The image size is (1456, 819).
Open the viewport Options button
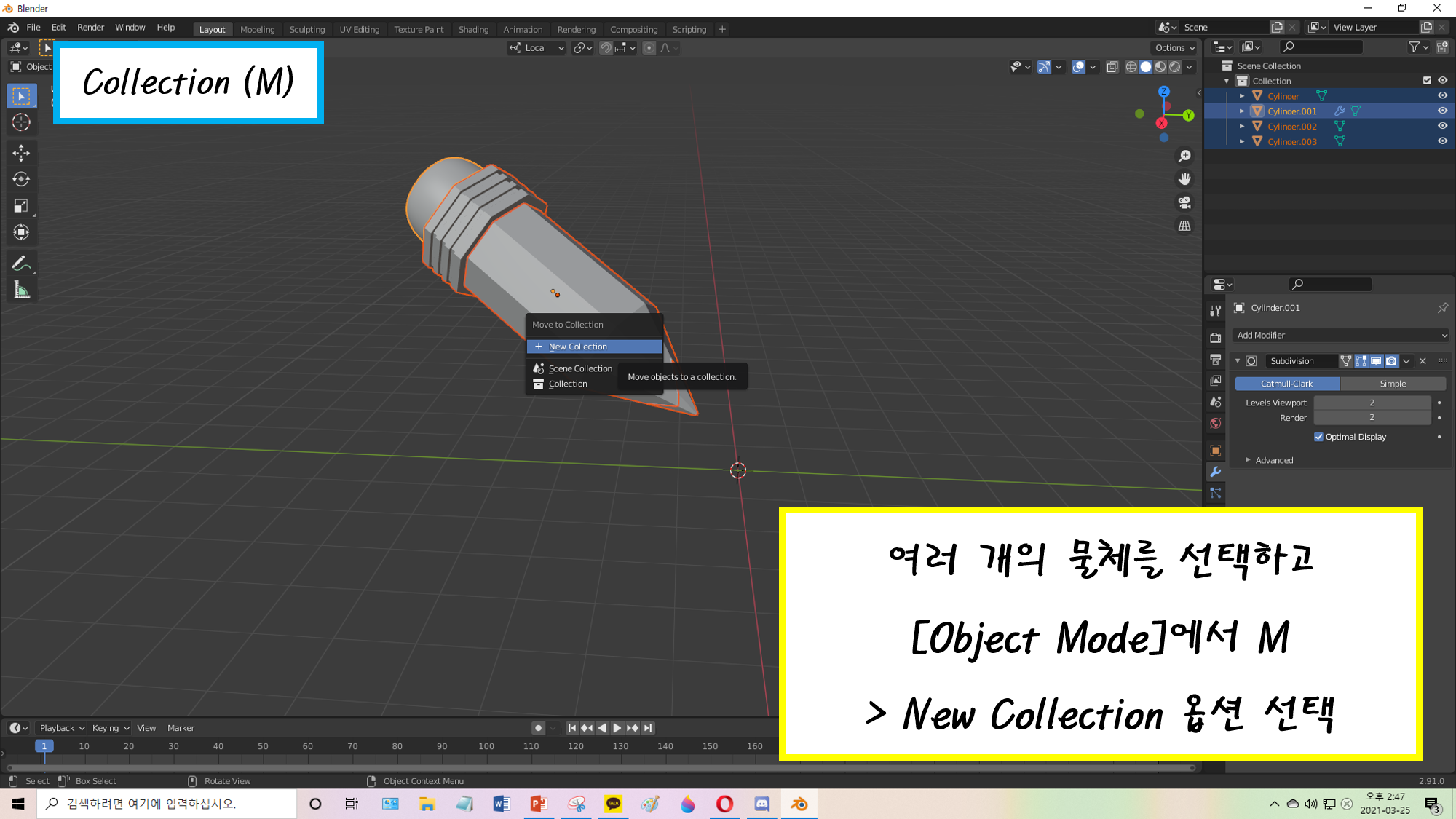pyautogui.click(x=1174, y=47)
